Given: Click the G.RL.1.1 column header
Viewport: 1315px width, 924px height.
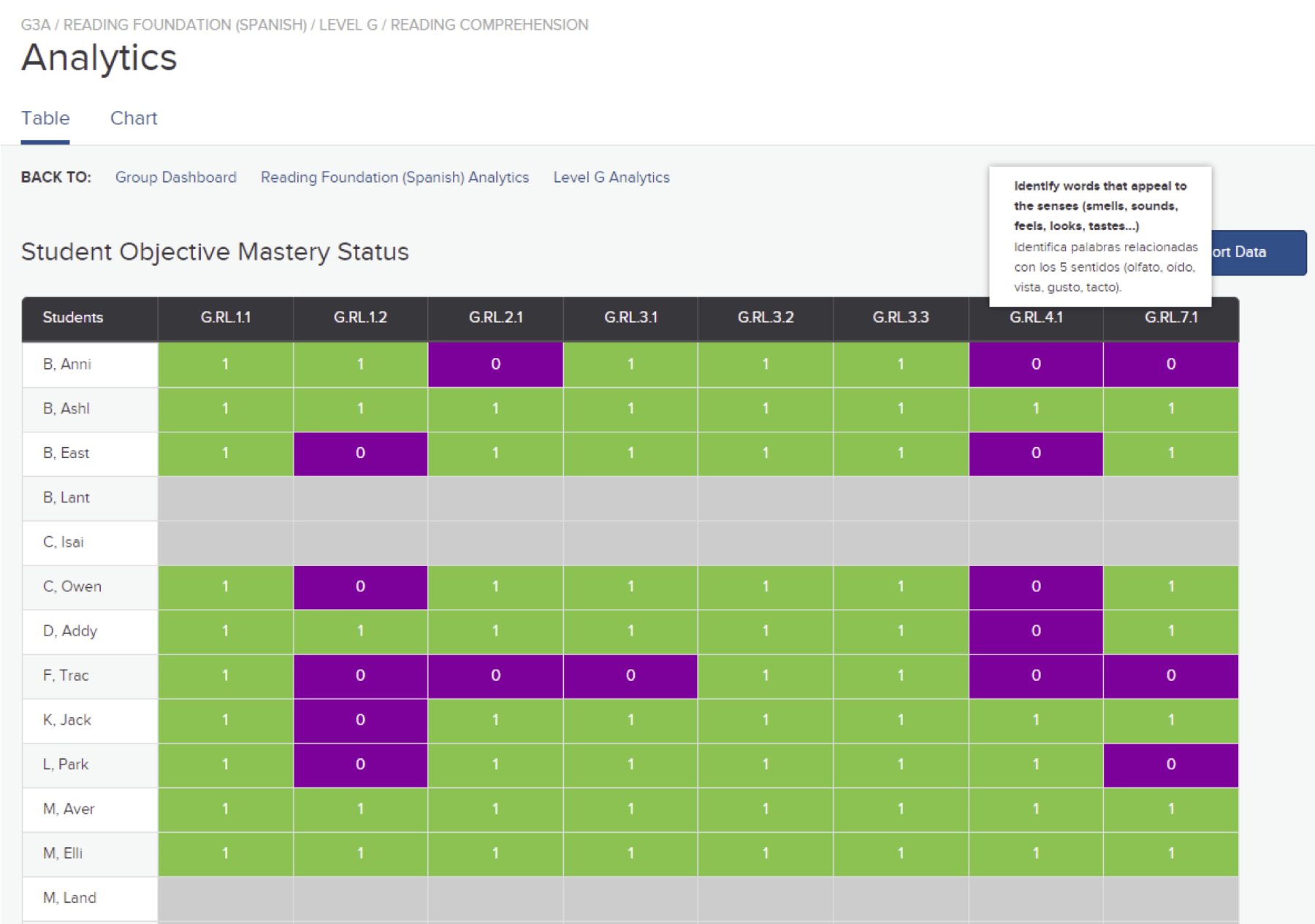Looking at the screenshot, I should tap(226, 318).
